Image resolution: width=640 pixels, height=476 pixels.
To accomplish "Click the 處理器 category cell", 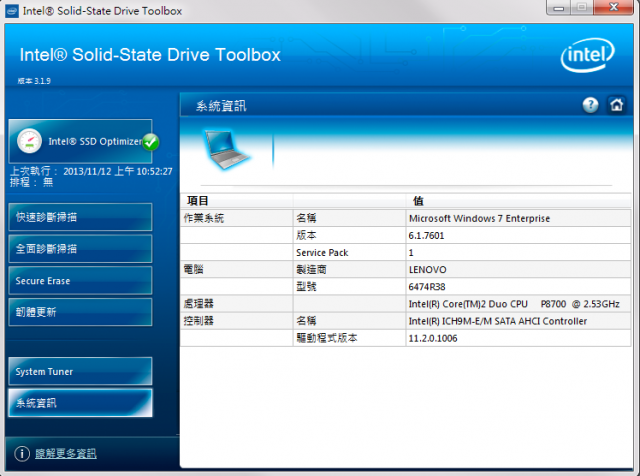I will coord(236,304).
